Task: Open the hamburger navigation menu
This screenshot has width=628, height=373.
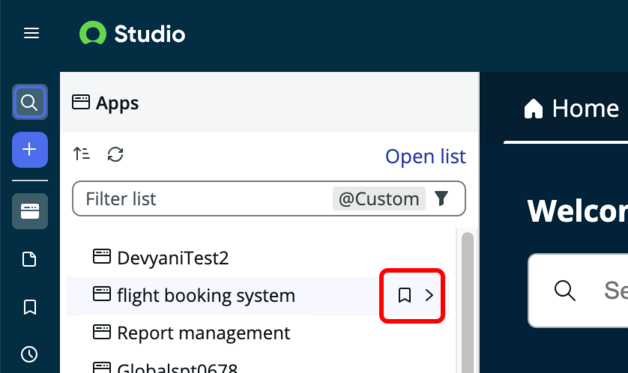Action: pyautogui.click(x=31, y=33)
